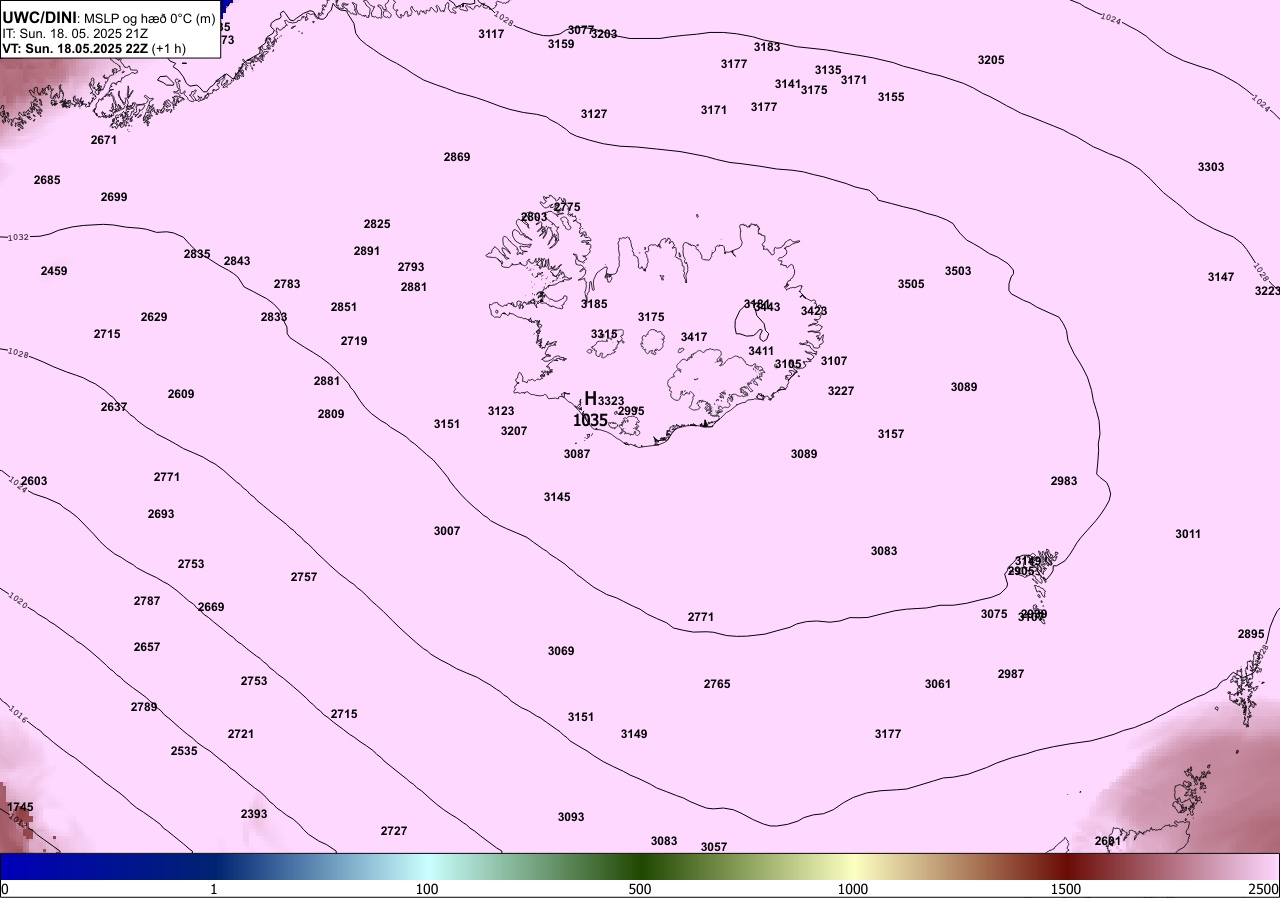Click the 2765 height value
This screenshot has width=1280, height=898.
point(717,684)
